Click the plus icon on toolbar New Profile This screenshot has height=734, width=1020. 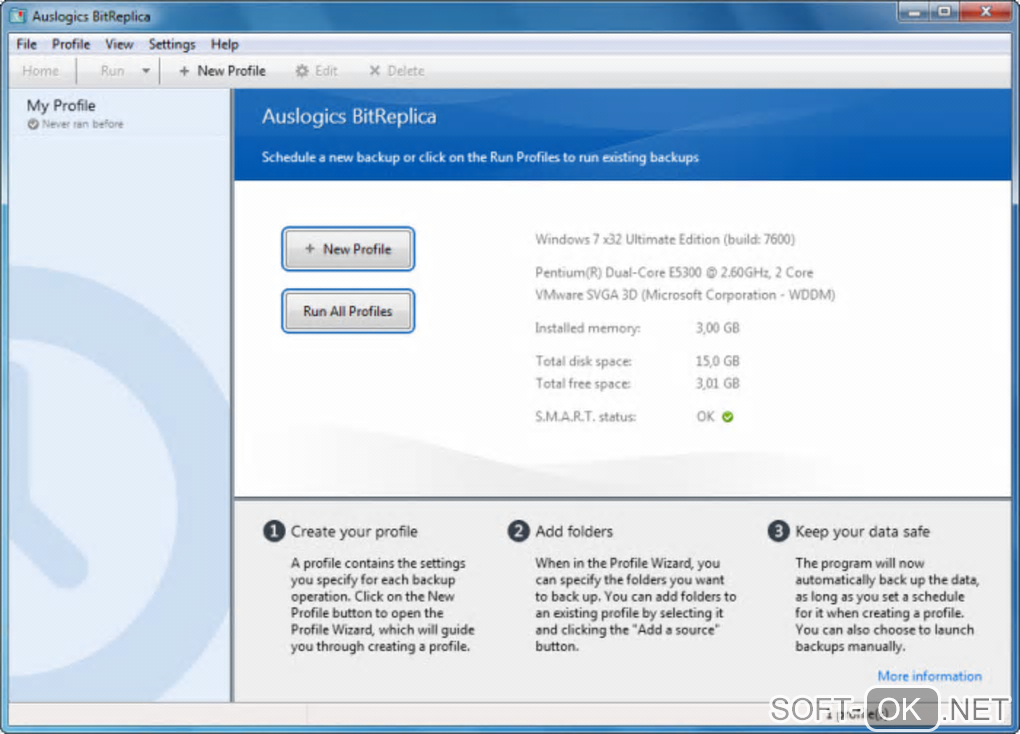click(x=184, y=71)
